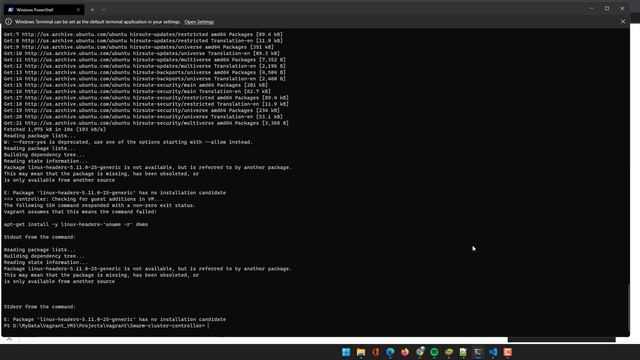The height and width of the screenshot is (360, 640).
Task: Expand the new tab profile dropdown arrow
Action: pos(104,9)
